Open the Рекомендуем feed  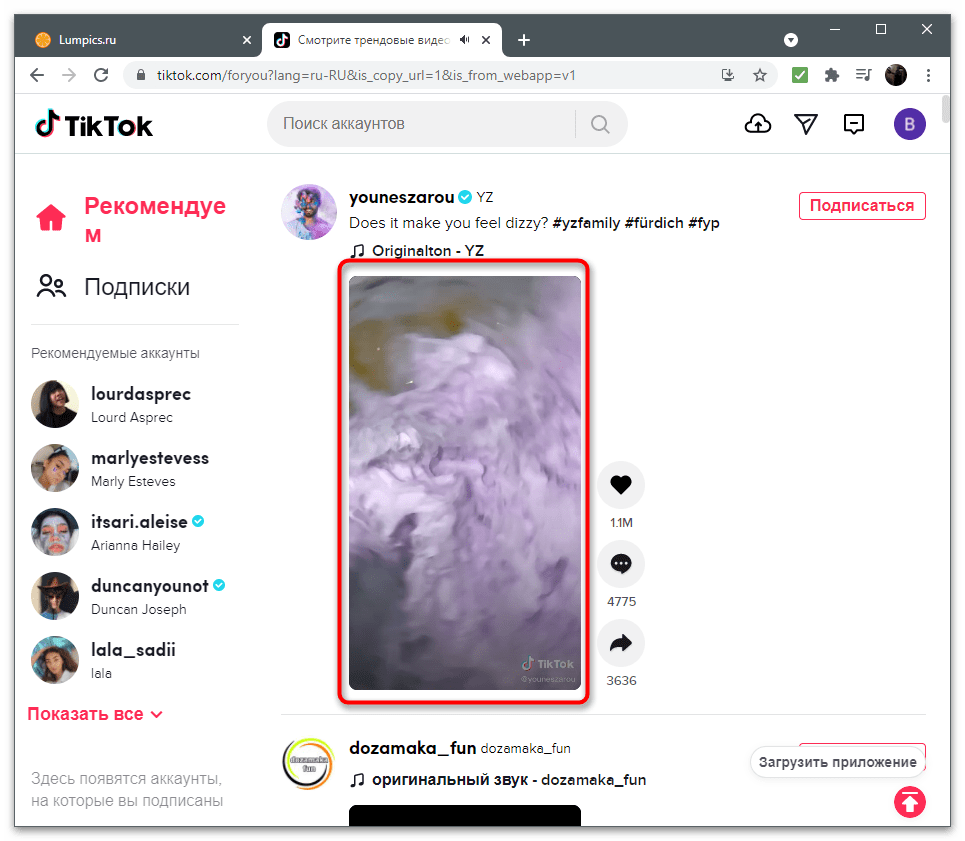pyautogui.click(x=155, y=220)
